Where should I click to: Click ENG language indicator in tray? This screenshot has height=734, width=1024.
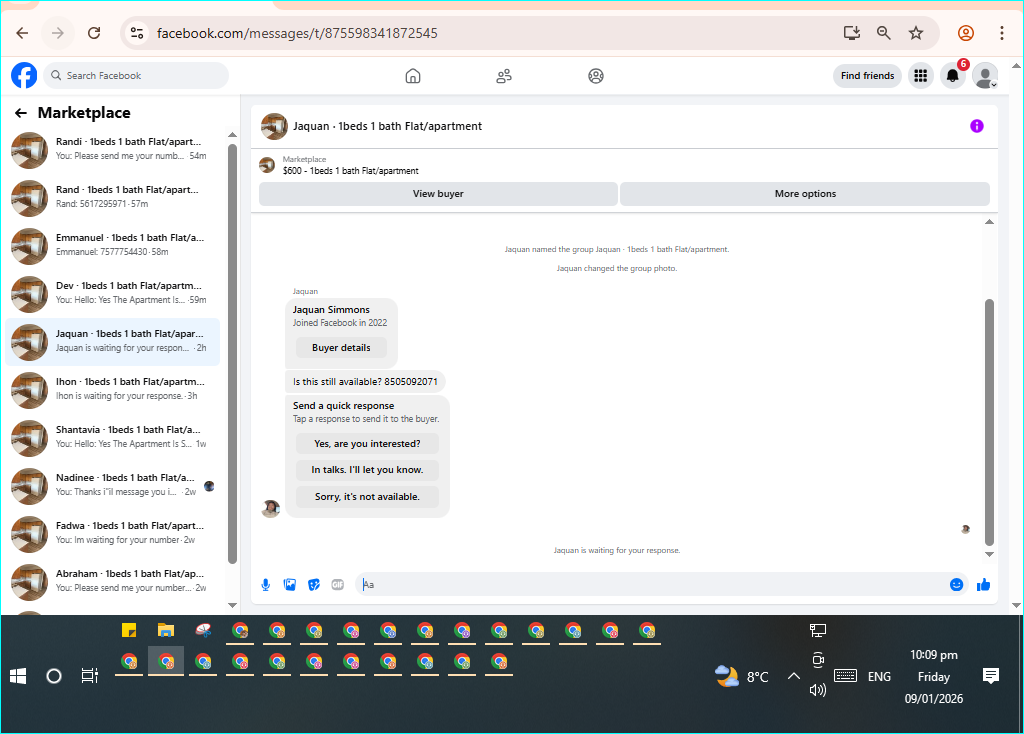879,677
